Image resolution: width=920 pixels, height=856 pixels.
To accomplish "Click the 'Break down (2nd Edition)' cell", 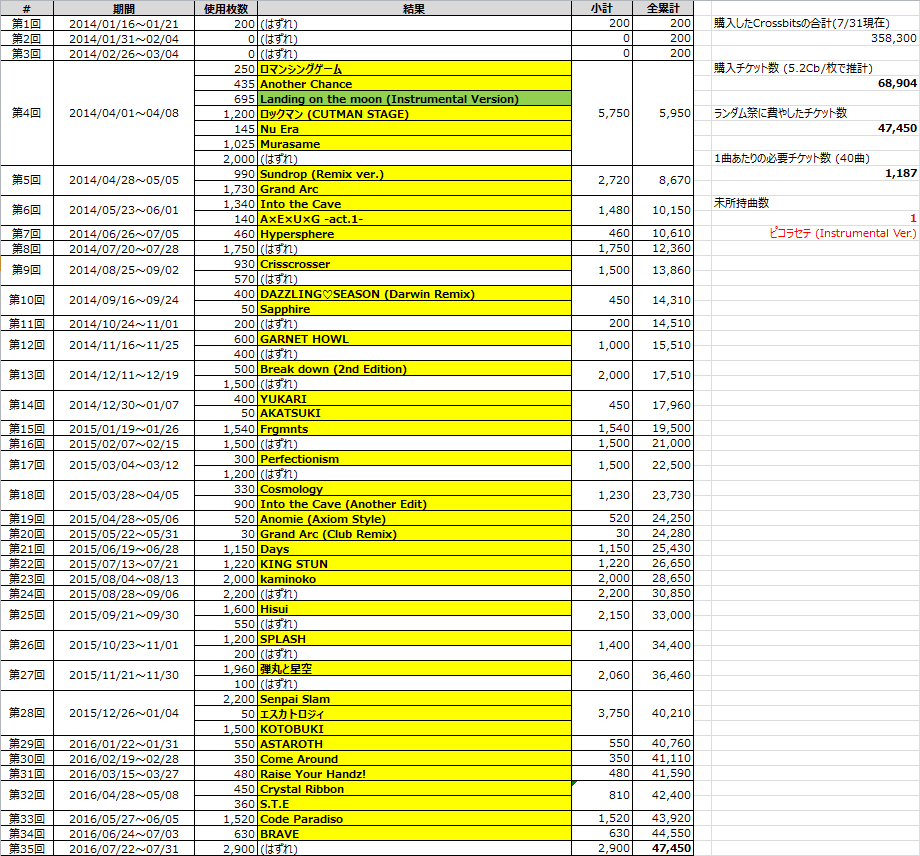I will [x=414, y=369].
